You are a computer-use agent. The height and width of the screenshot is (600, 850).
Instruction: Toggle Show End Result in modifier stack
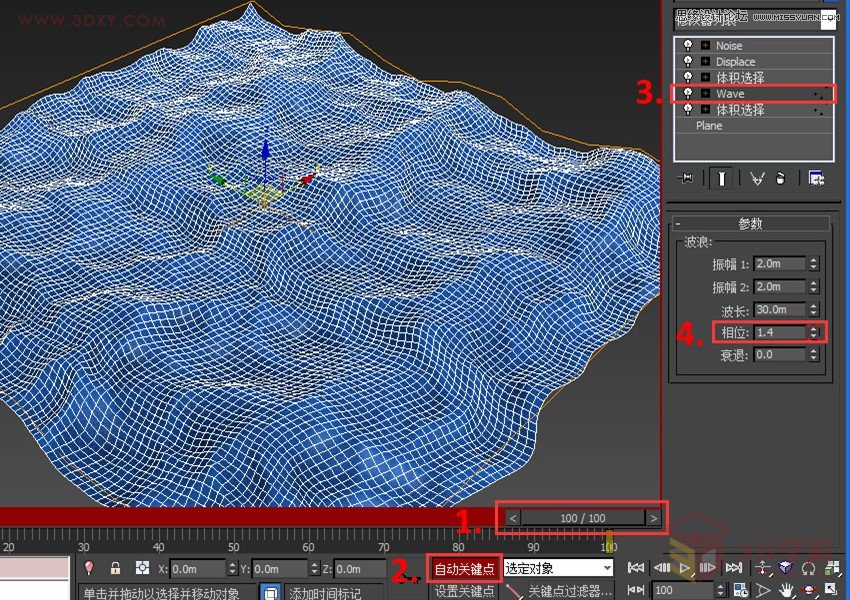click(722, 178)
